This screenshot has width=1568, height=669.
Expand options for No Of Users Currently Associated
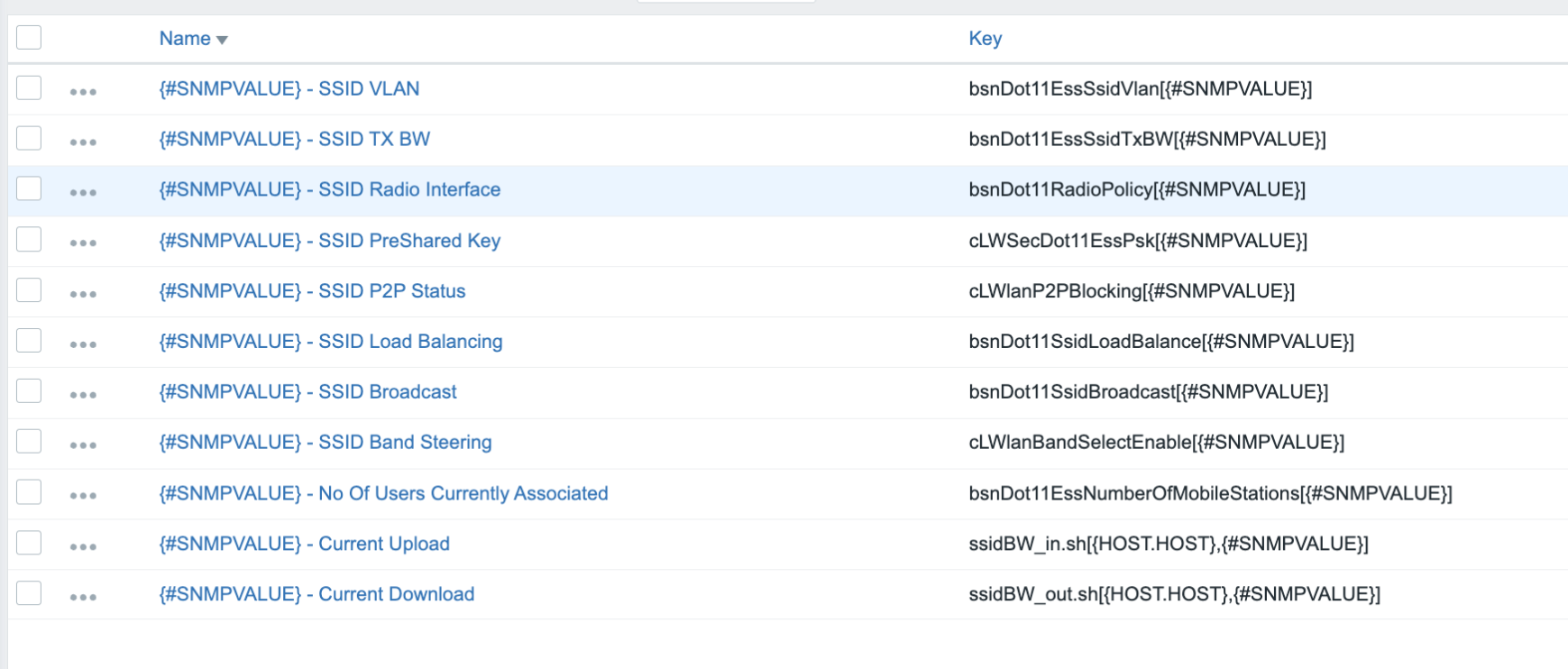(x=83, y=495)
